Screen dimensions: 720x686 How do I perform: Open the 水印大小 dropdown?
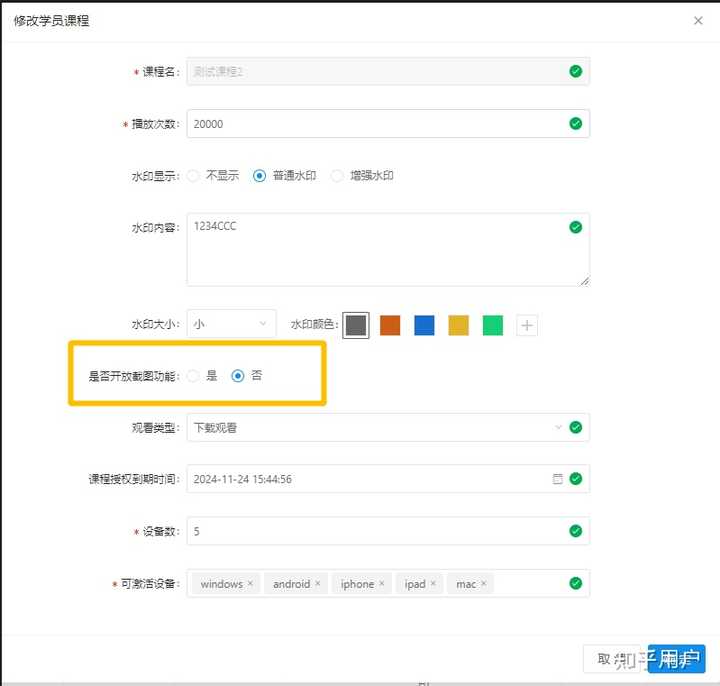tap(231, 324)
